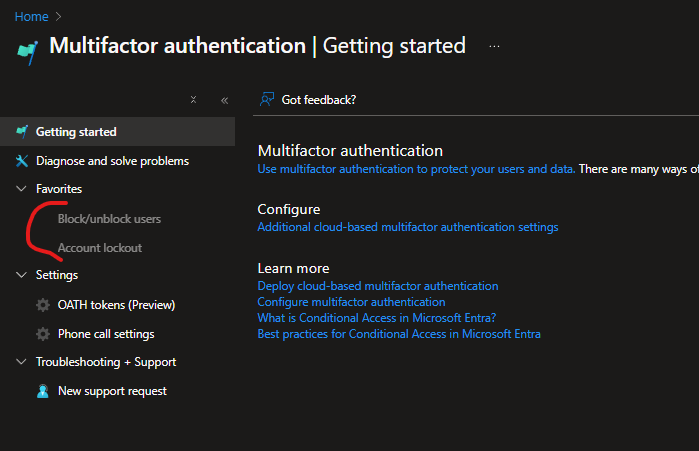Viewport: 699px width, 451px height.
Task: Open What is Conditional Access link
Action: pos(377,318)
